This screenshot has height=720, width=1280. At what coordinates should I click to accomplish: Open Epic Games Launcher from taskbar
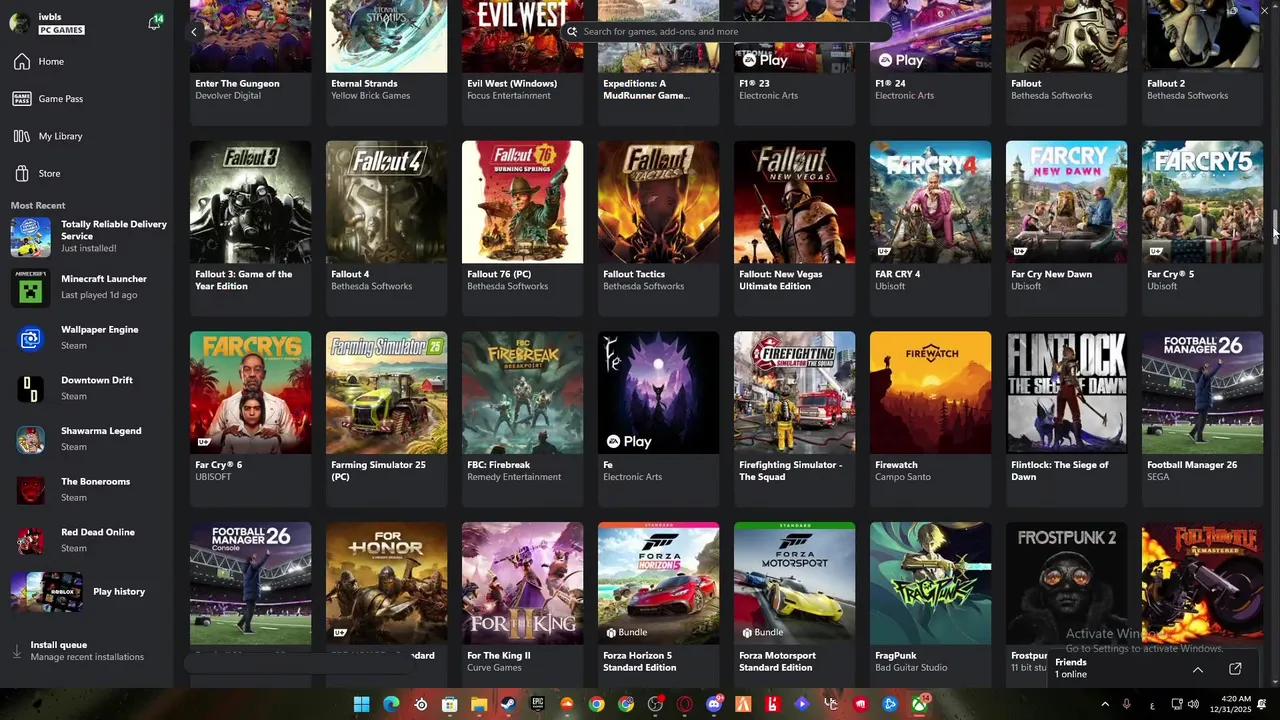(x=538, y=704)
